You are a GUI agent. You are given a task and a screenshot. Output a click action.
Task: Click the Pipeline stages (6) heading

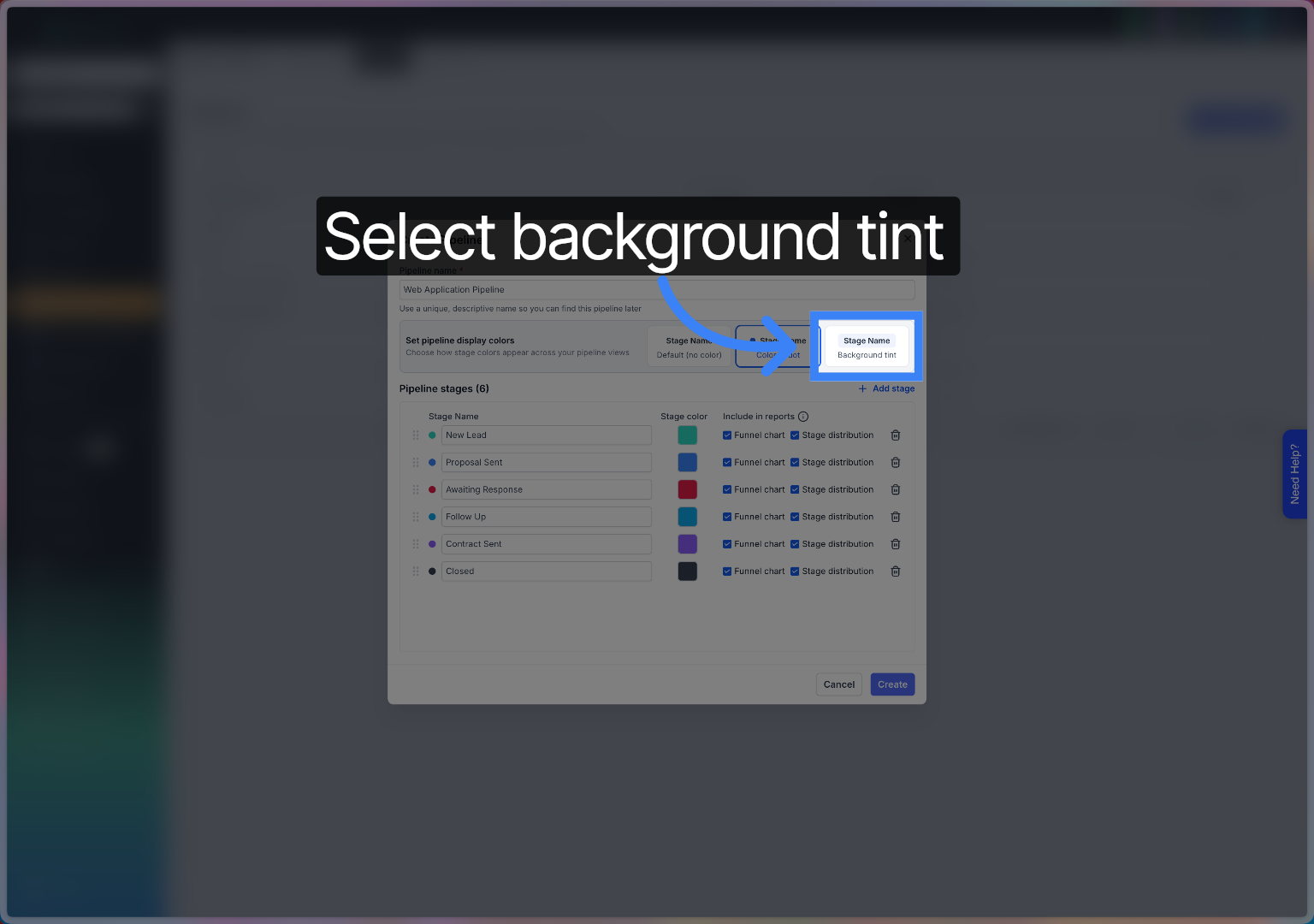click(444, 388)
